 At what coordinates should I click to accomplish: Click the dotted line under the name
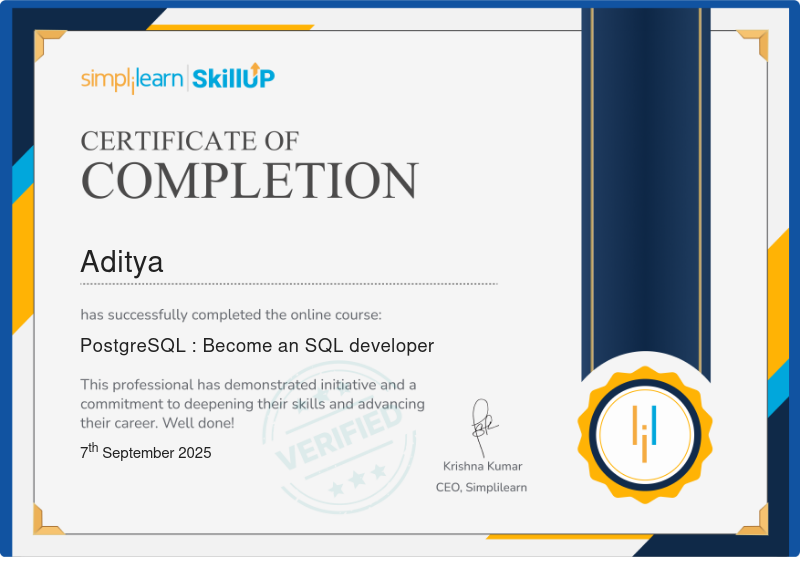coord(289,284)
